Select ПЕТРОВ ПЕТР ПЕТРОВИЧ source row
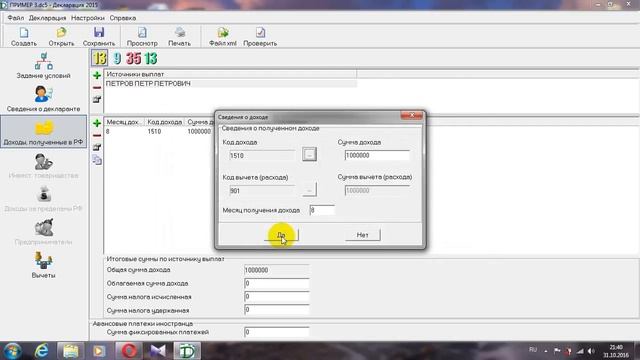 231,83
